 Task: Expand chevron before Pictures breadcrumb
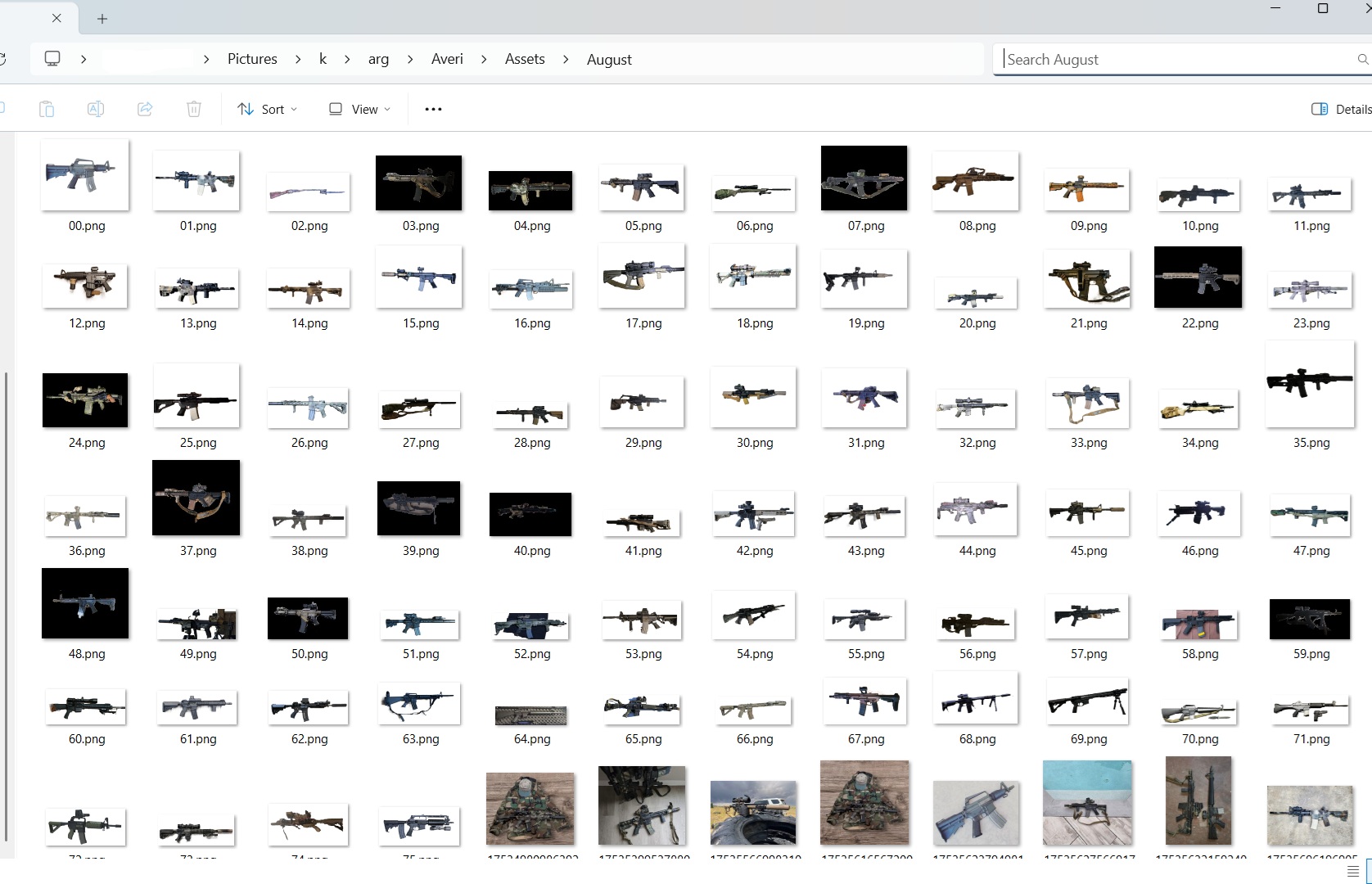pos(206,59)
